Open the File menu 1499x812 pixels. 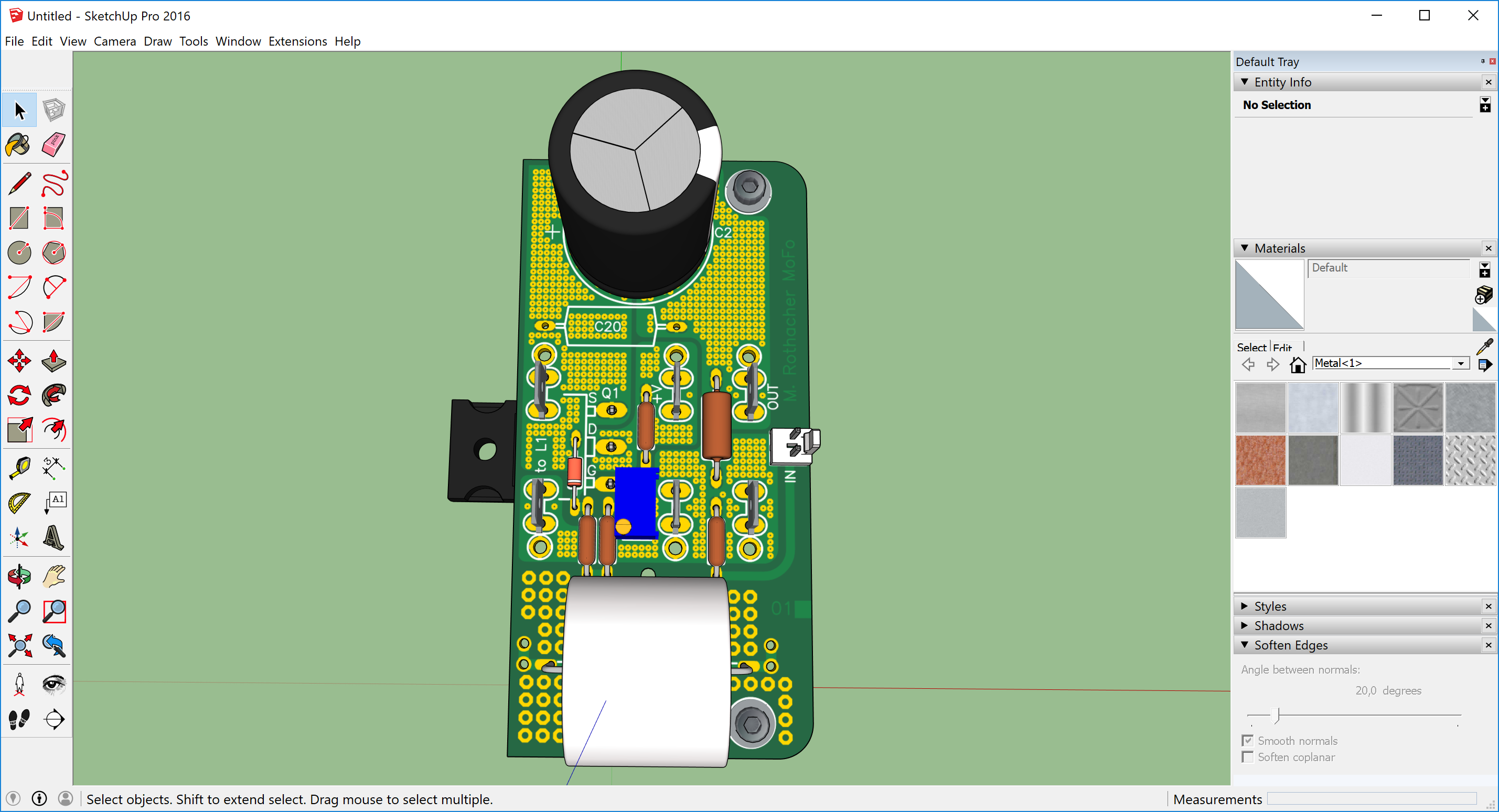click(x=14, y=41)
